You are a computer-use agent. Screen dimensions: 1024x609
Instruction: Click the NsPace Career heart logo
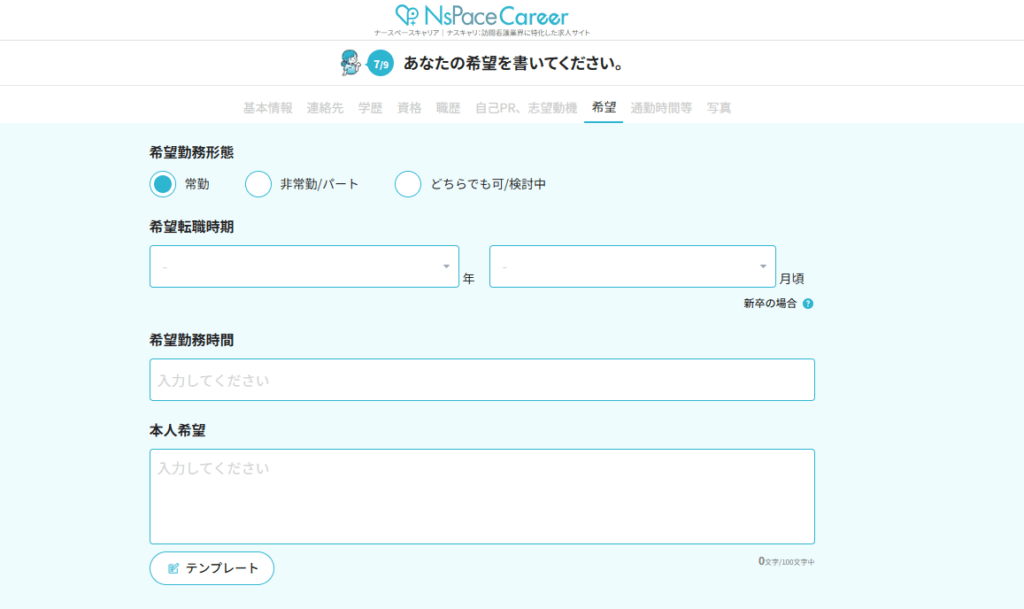408,16
